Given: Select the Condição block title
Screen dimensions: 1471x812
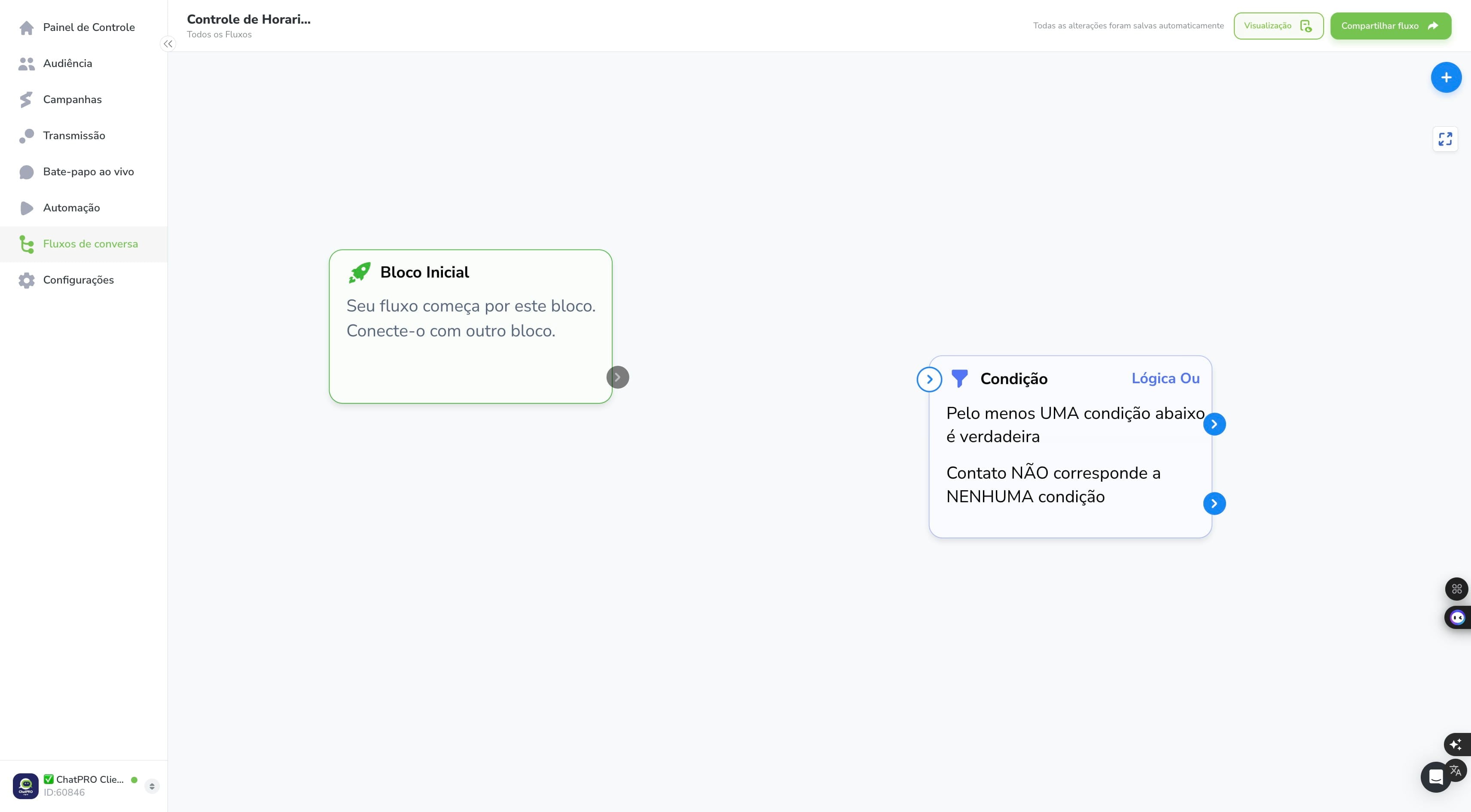Looking at the screenshot, I should pyautogui.click(x=1013, y=379).
